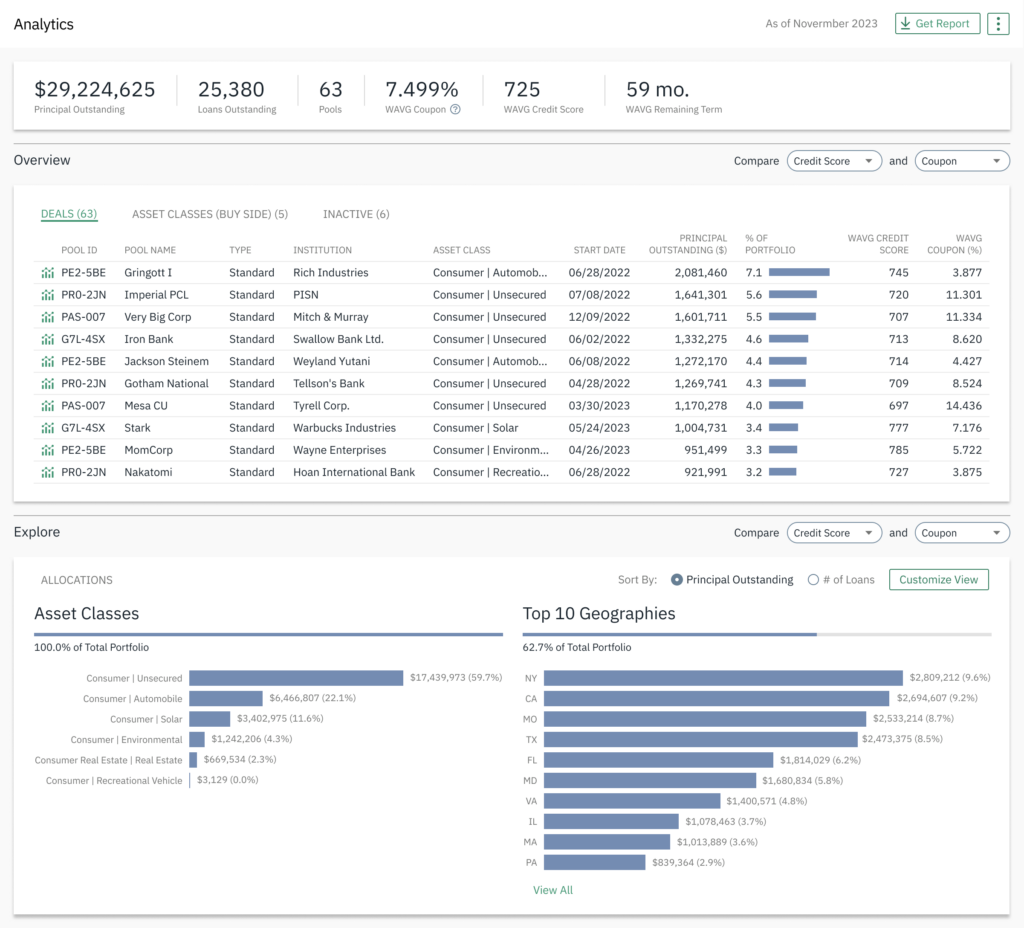Click the chart icon in Imperial PCL row
Viewport: 1024px width, 928px height.
click(47, 295)
